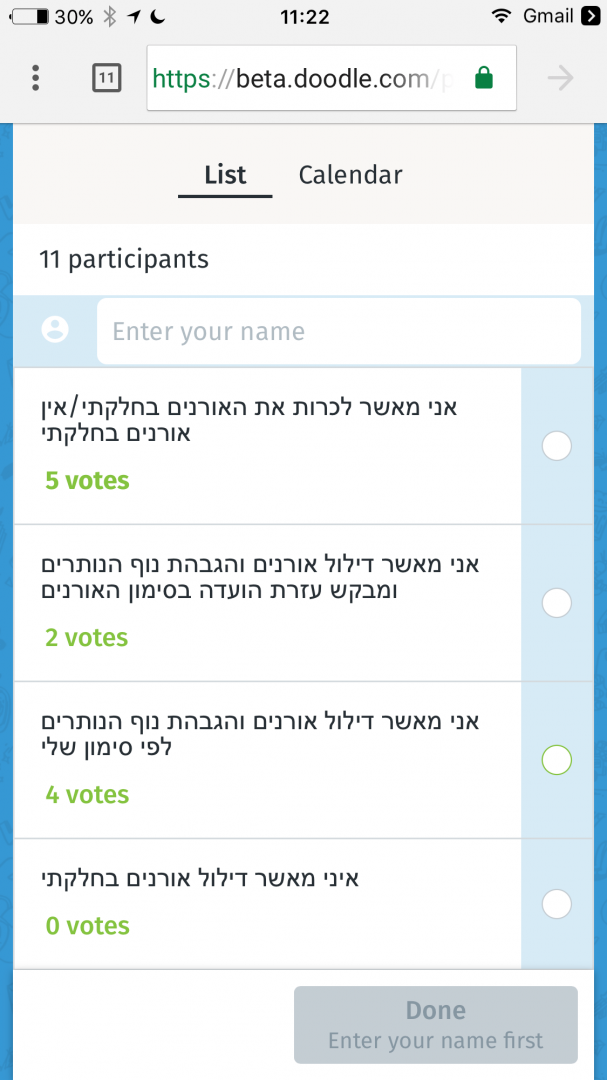This screenshot has height=1080, width=607.
Task: Select the option with 0 votes
Action: [x=556, y=904]
